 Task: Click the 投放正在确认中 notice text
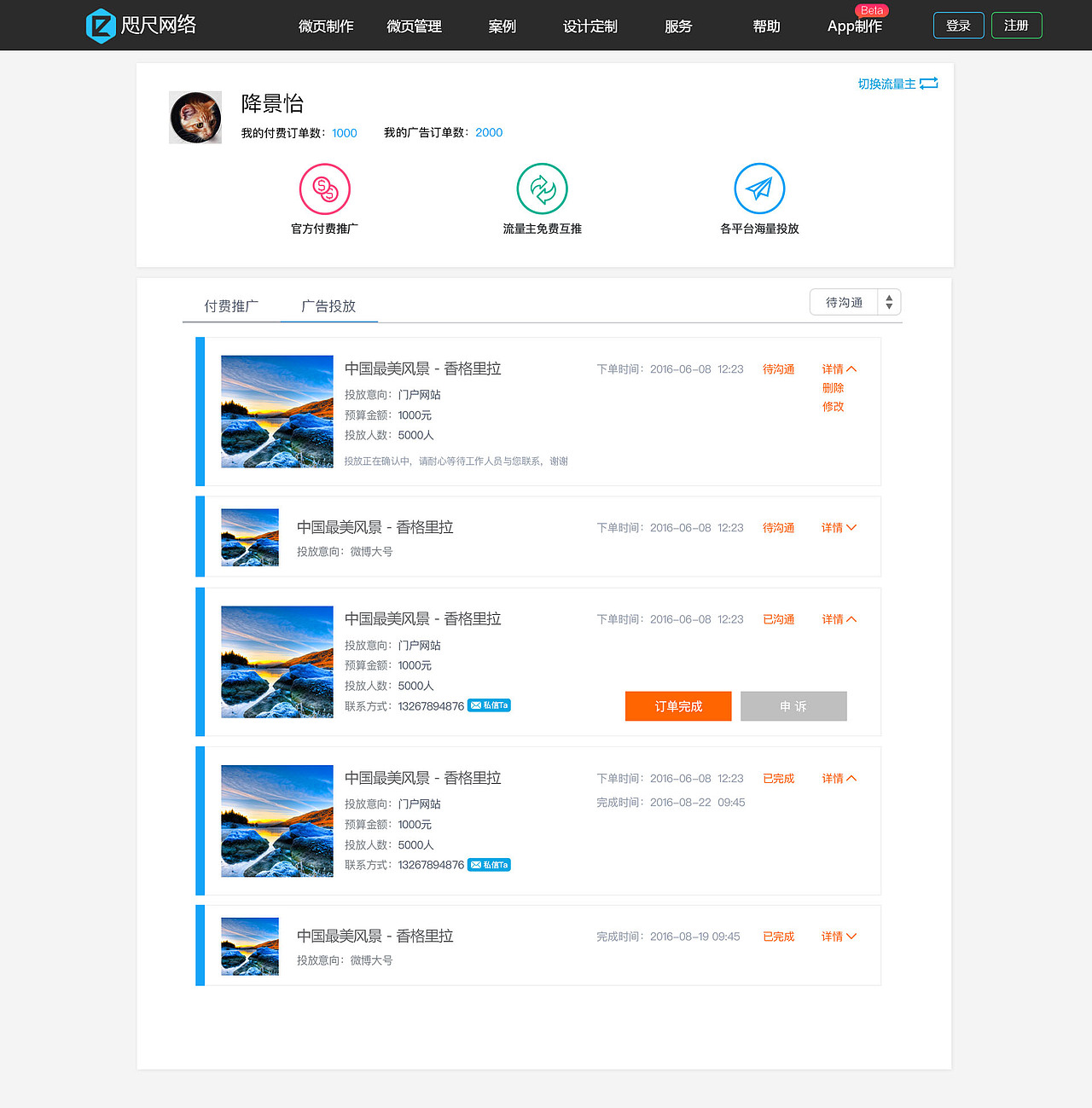pos(456,461)
